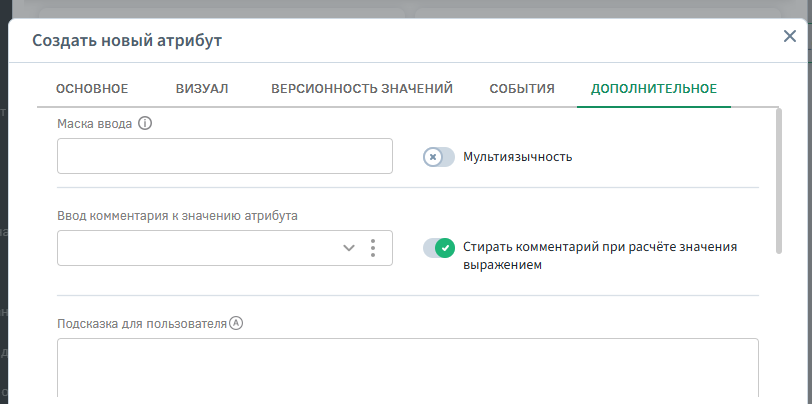Screen dimensions: 812x404
Task: Click the Ввод комментария к значению атрибута label
Action: [x=177, y=215]
